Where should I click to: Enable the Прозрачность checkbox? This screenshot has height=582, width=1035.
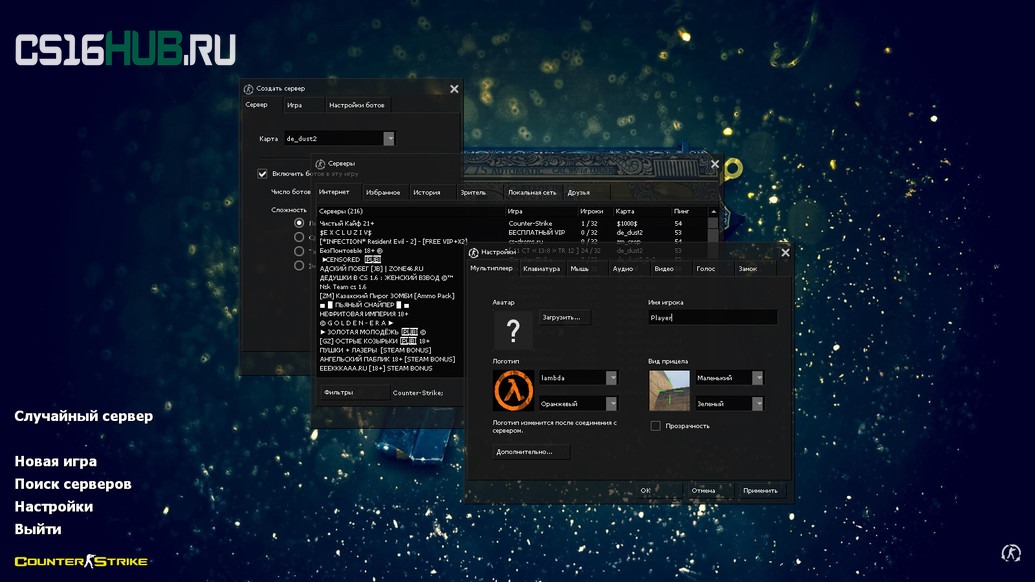(x=655, y=426)
